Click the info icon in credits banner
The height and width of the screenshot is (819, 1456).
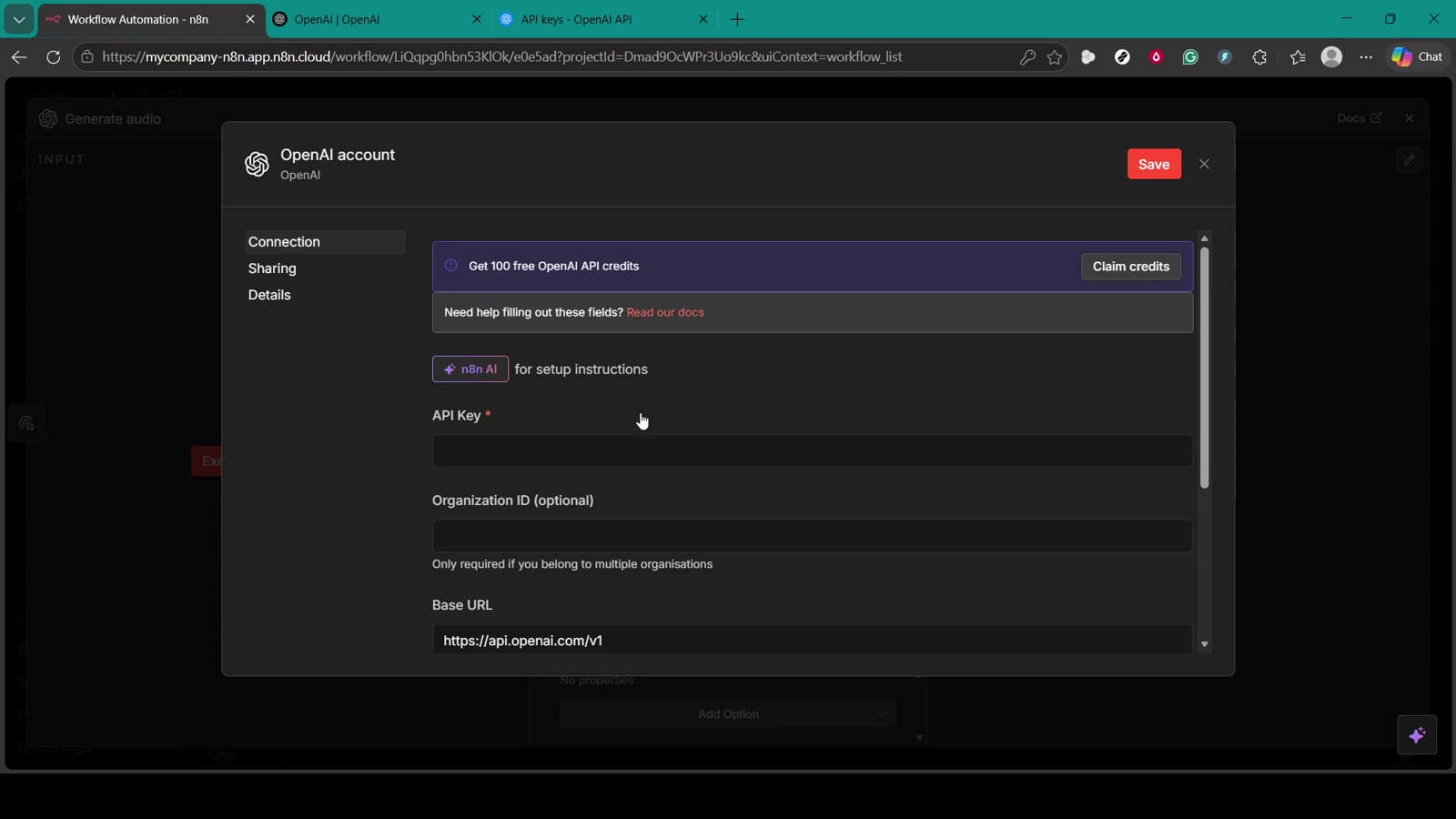(450, 266)
